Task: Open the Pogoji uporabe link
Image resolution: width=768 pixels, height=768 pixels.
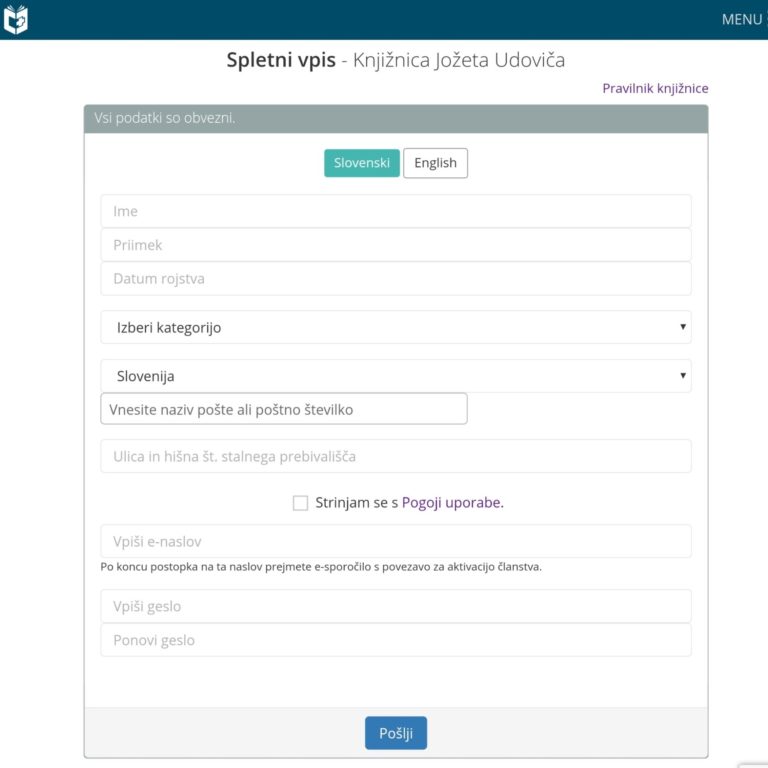Action: point(452,503)
